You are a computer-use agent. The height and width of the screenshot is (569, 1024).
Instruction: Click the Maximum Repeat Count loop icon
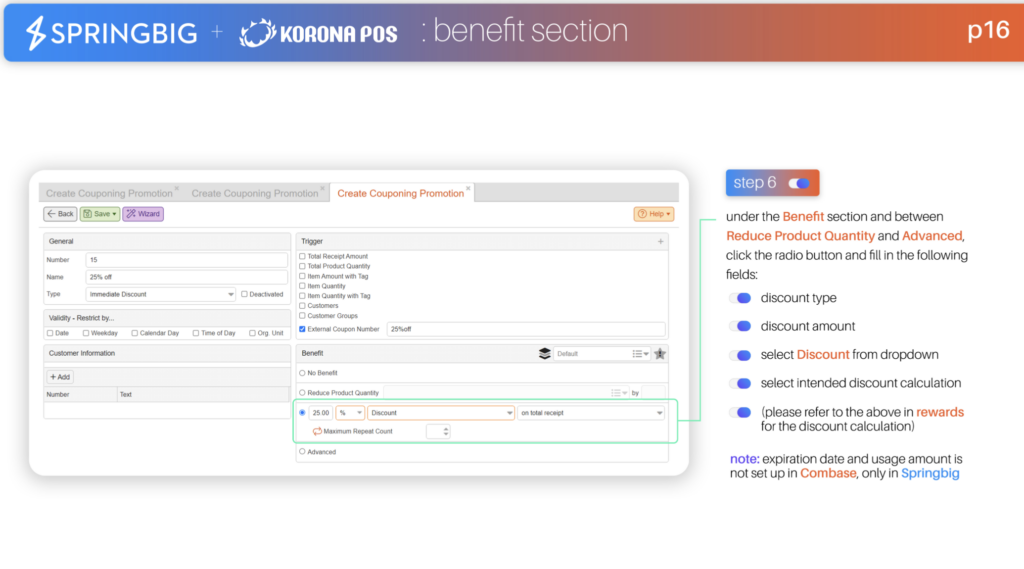(x=317, y=431)
